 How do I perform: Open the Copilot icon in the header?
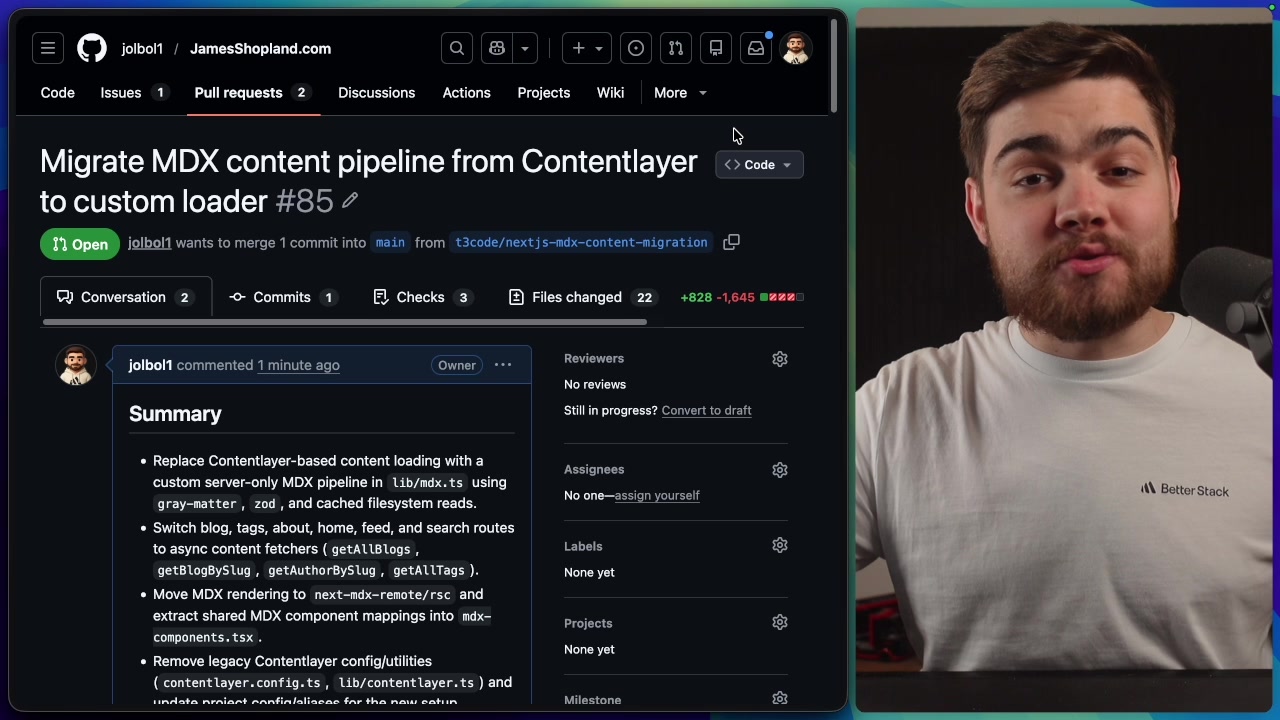[x=497, y=48]
